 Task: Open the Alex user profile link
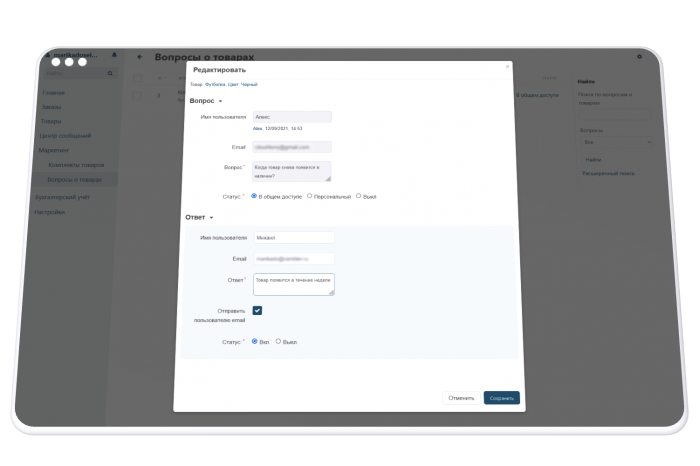257,129
